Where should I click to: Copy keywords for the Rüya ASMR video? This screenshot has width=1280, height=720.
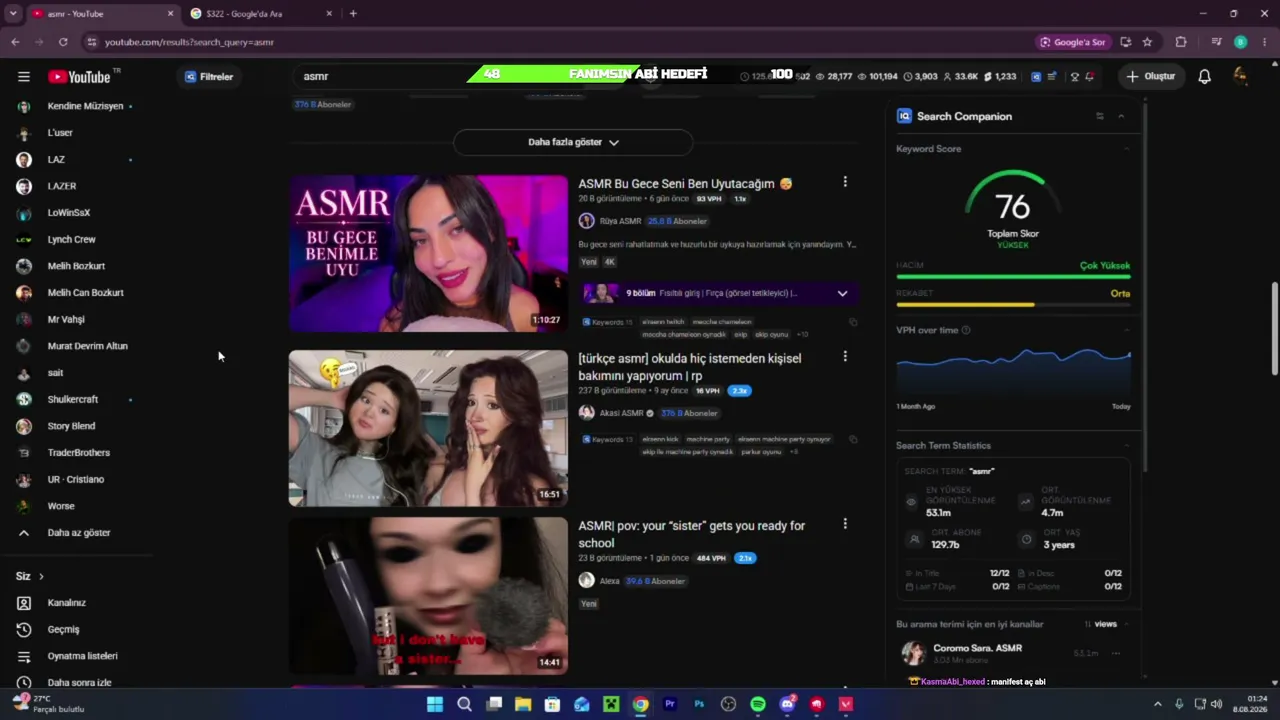click(853, 322)
